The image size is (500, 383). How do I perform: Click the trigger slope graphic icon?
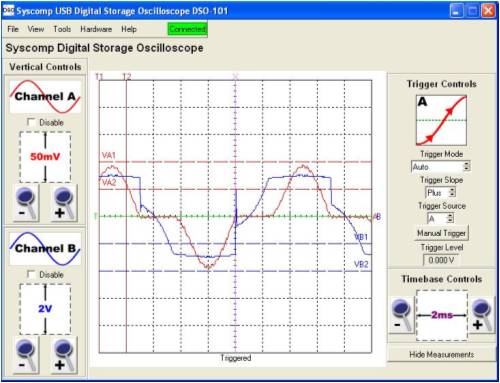pyautogui.click(x=441, y=120)
